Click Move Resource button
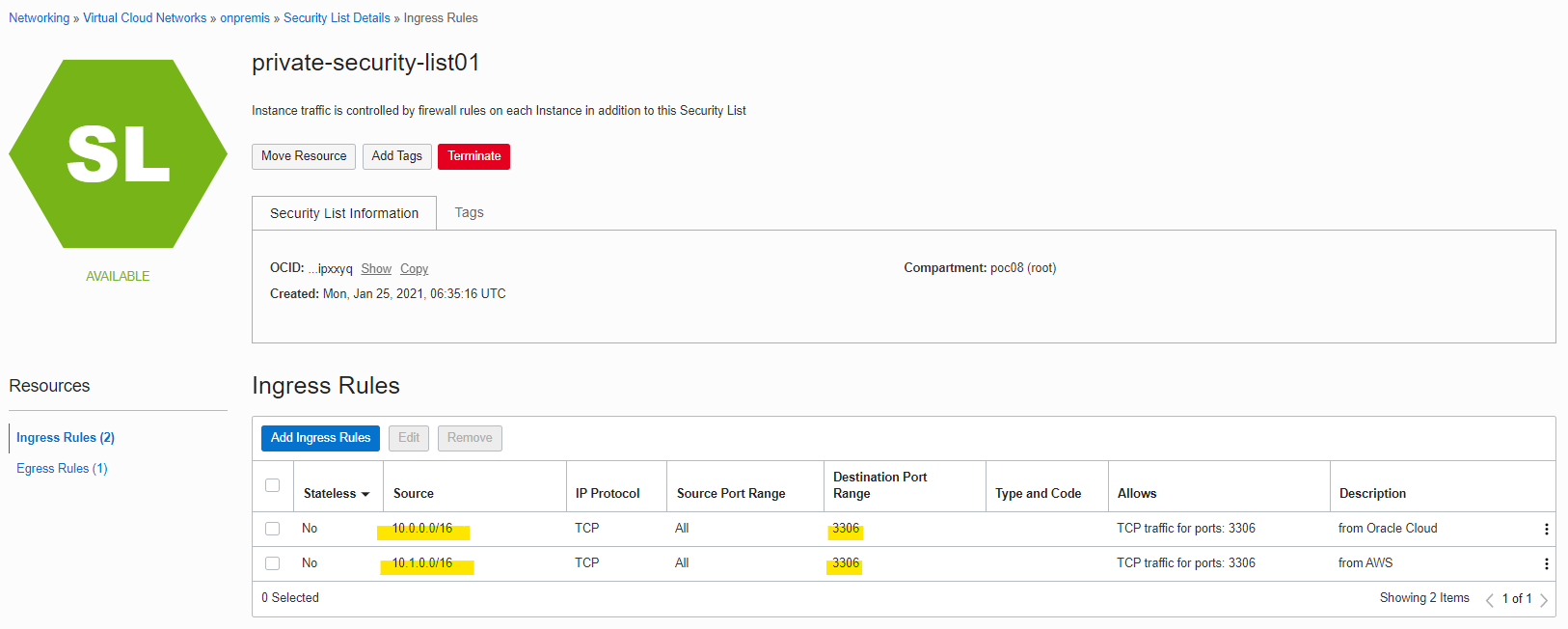The height and width of the screenshot is (629, 1568). pyautogui.click(x=304, y=156)
